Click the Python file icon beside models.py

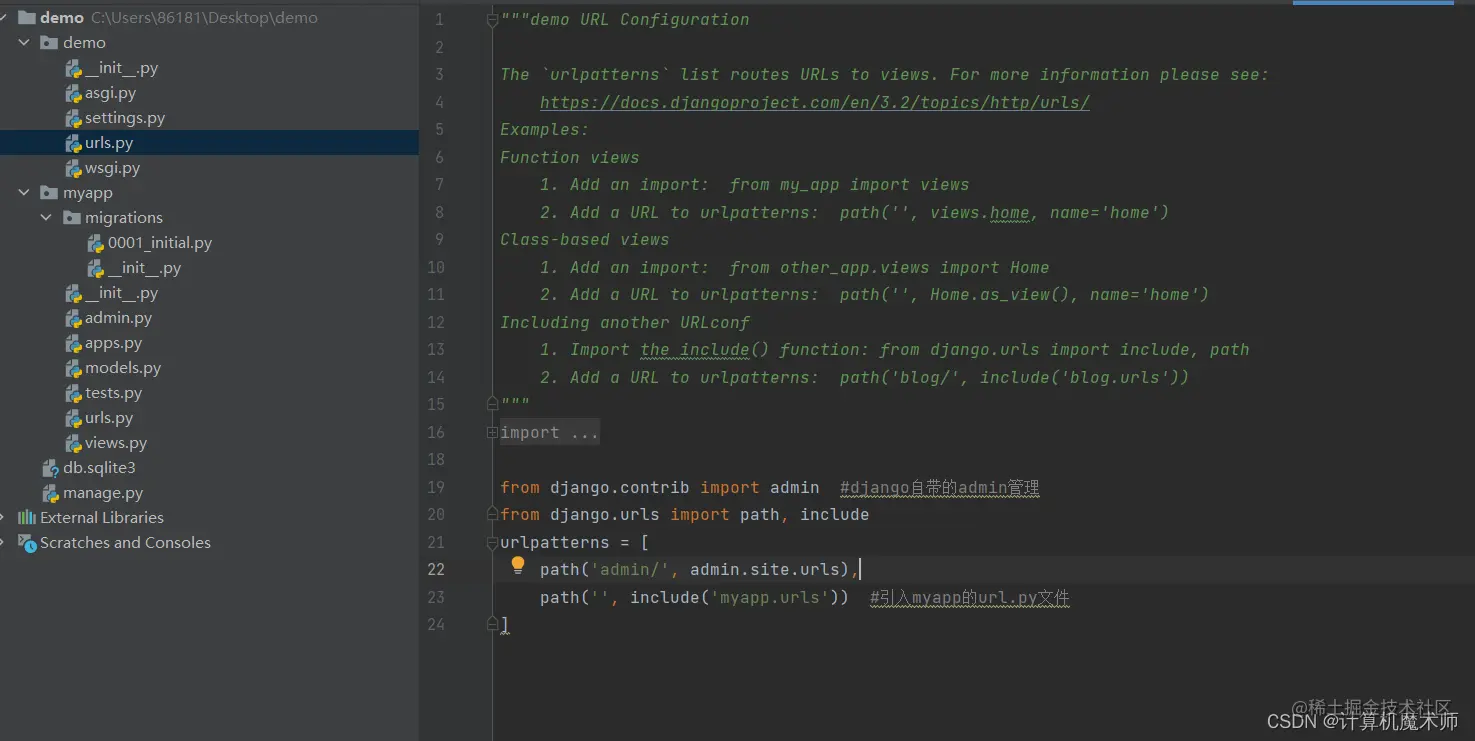pyautogui.click(x=73, y=368)
